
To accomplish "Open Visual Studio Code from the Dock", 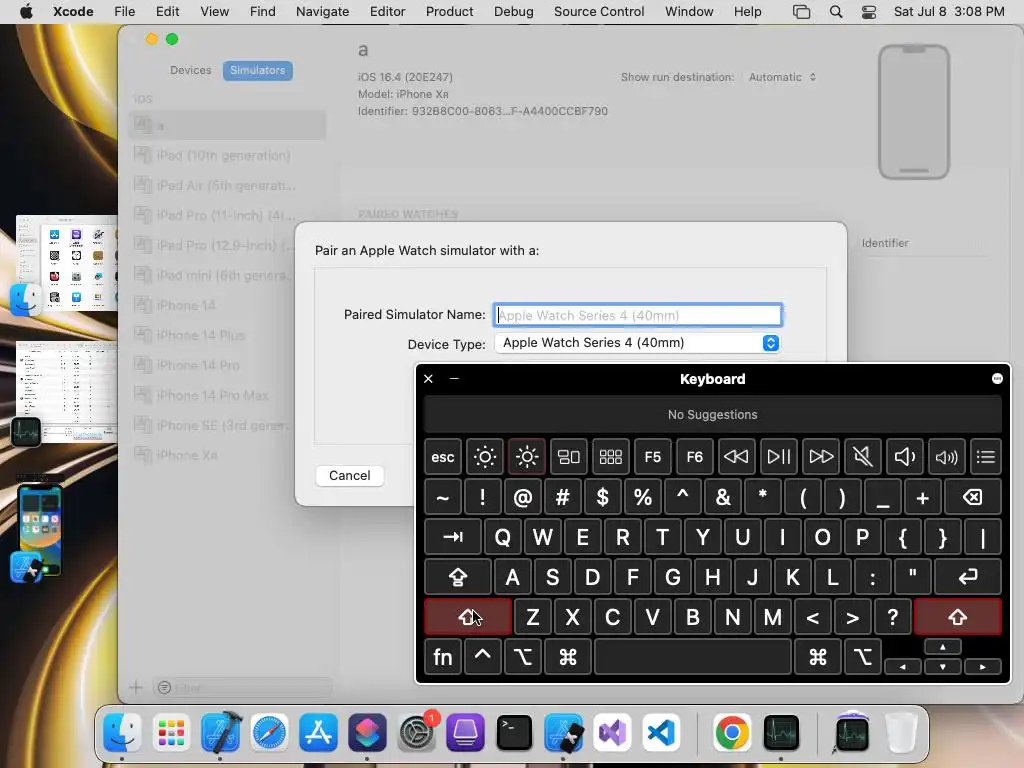I will [x=661, y=733].
